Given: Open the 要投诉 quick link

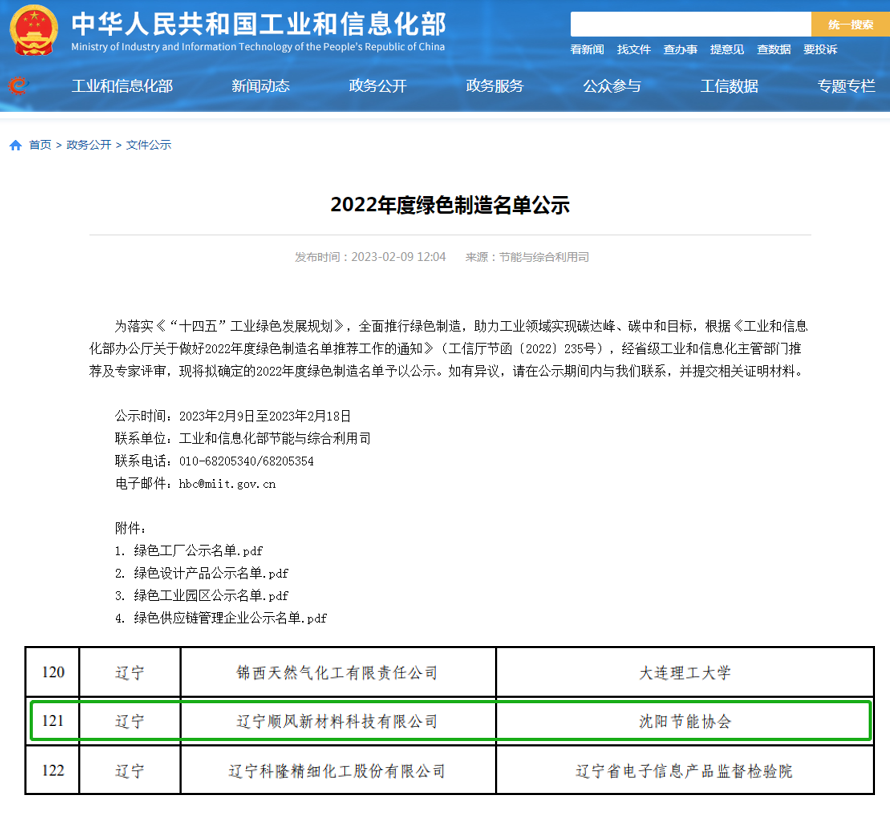Looking at the screenshot, I should 820,50.
